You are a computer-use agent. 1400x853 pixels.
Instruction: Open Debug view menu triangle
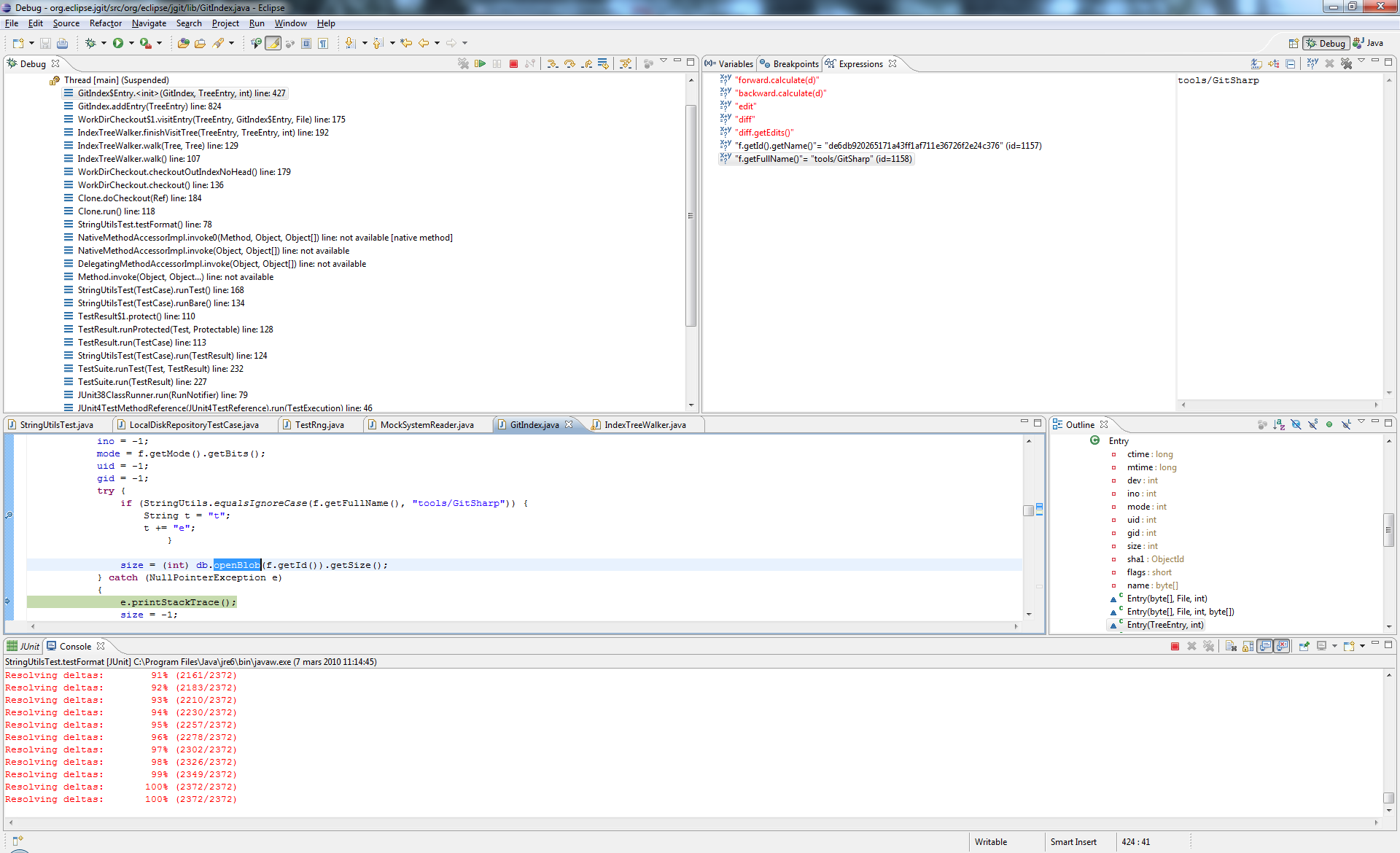[x=664, y=61]
